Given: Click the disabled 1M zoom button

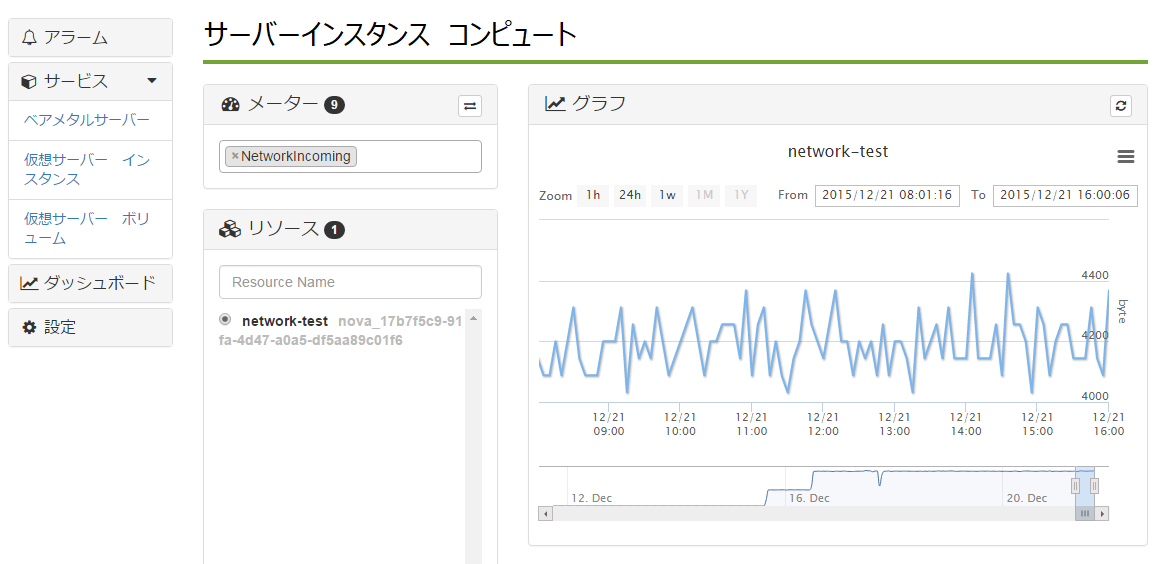Looking at the screenshot, I should point(704,195).
